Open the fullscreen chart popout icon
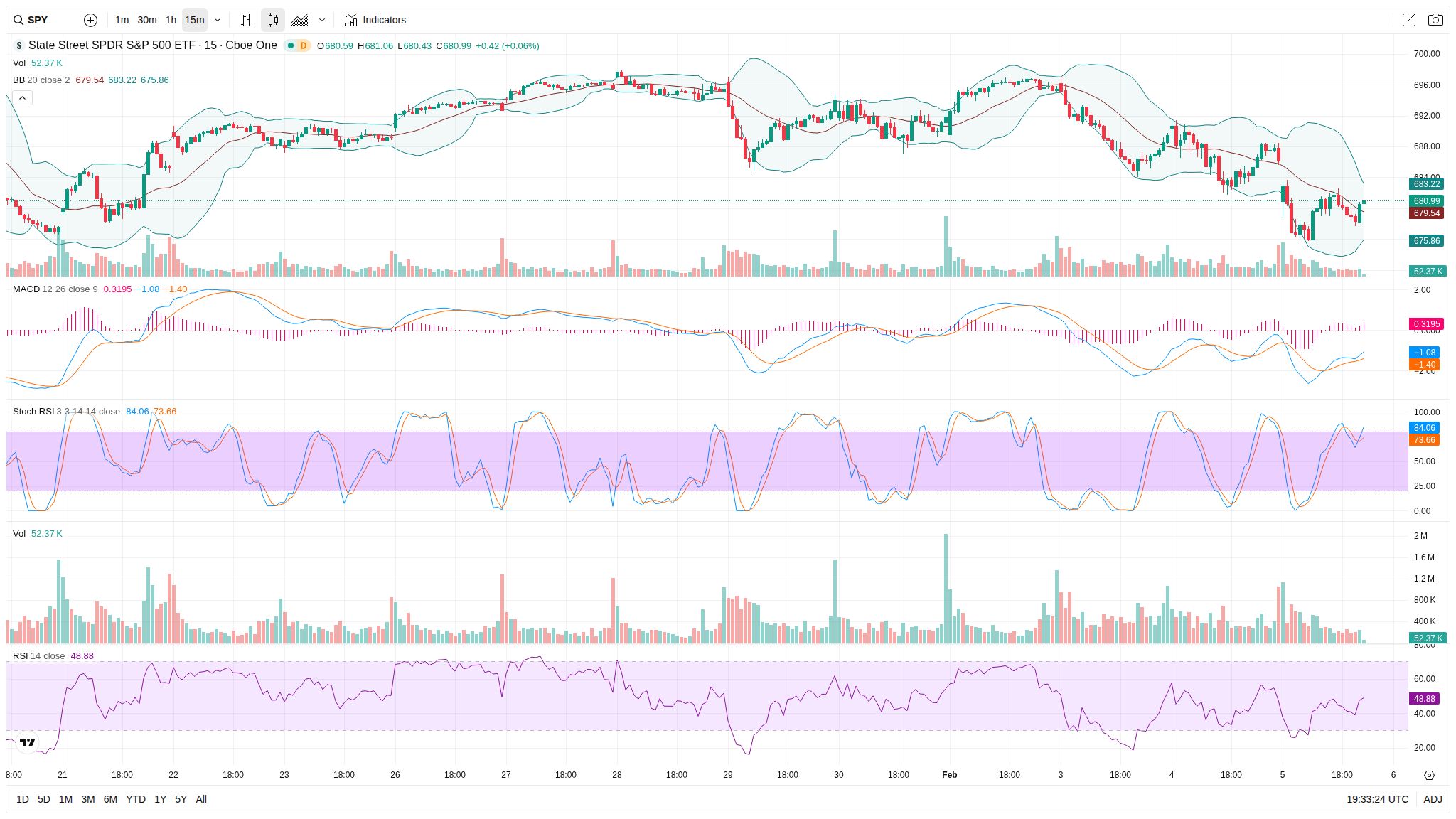Viewport: 1456px width, 819px height. click(1408, 20)
